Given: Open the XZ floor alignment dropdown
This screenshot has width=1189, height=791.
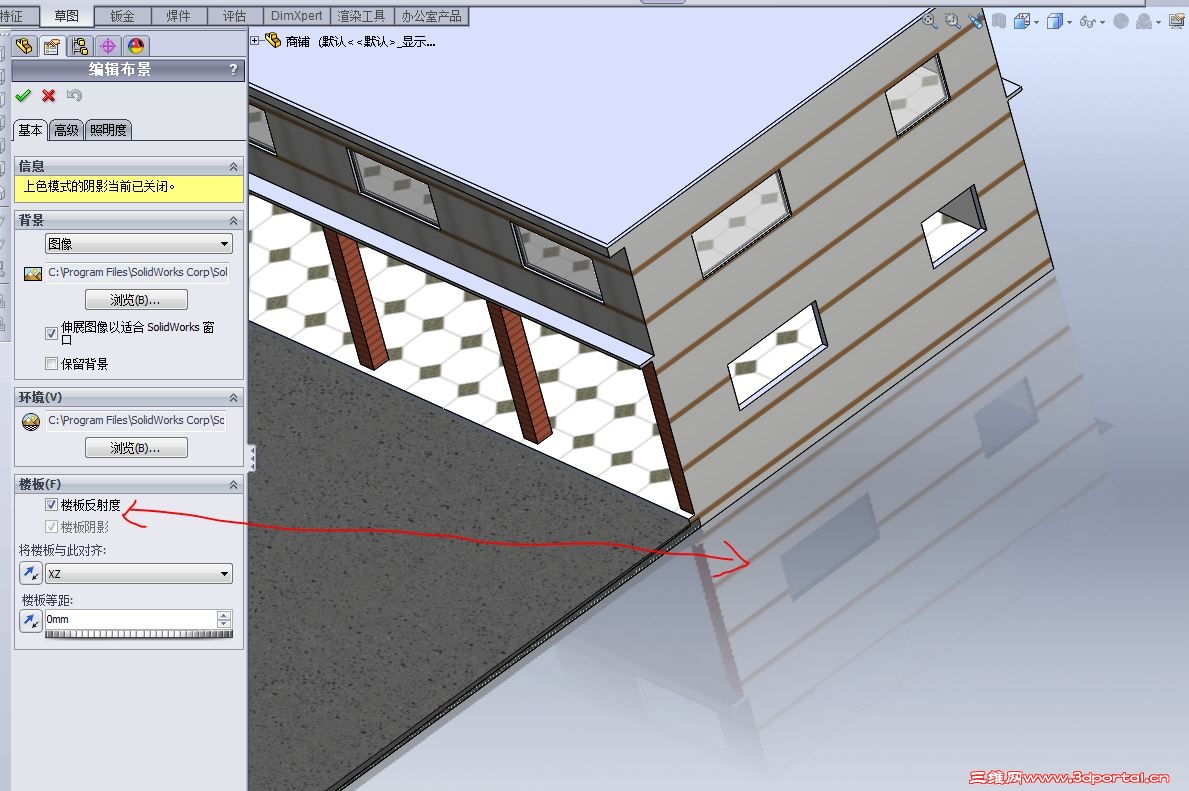Looking at the screenshot, I should click(x=139, y=573).
